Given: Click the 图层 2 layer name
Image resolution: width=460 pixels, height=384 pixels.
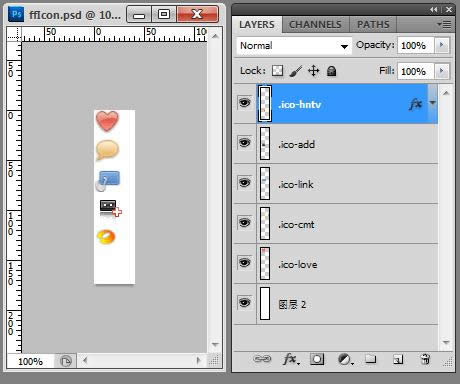Looking at the screenshot, I should [x=292, y=305].
